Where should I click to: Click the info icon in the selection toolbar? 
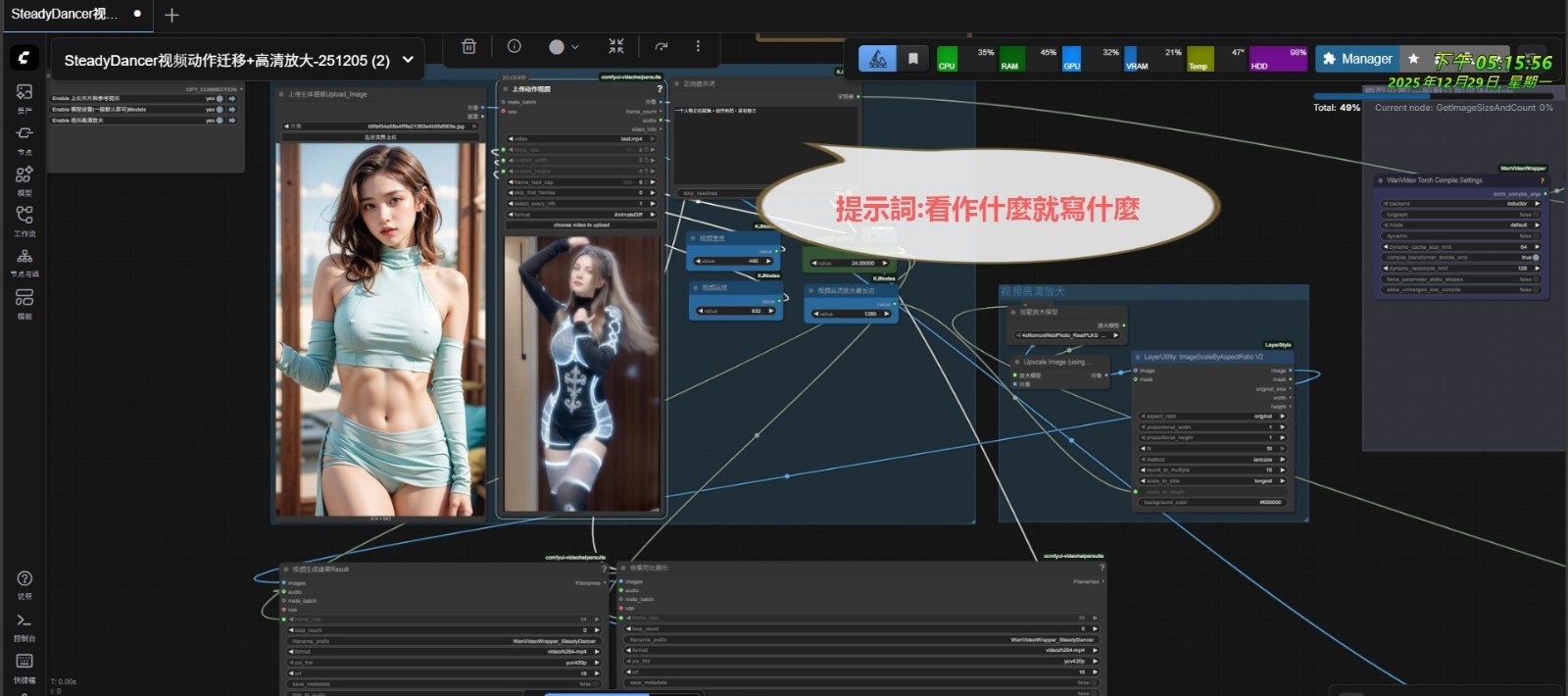[514, 46]
